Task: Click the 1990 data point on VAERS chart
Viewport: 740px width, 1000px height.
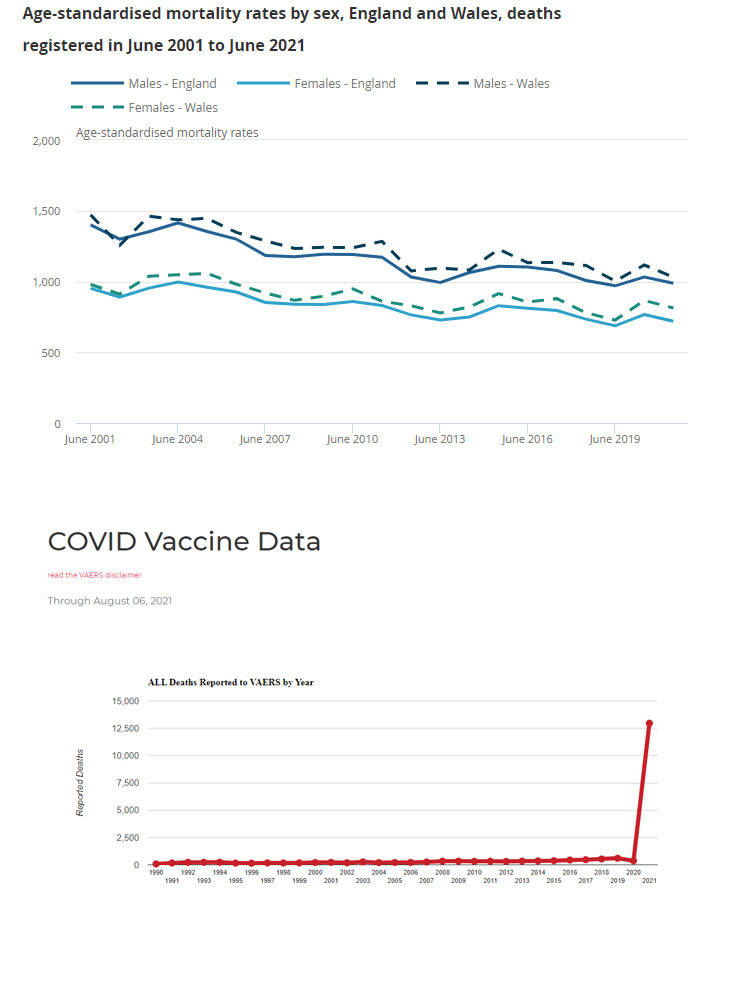Action: pyautogui.click(x=156, y=863)
